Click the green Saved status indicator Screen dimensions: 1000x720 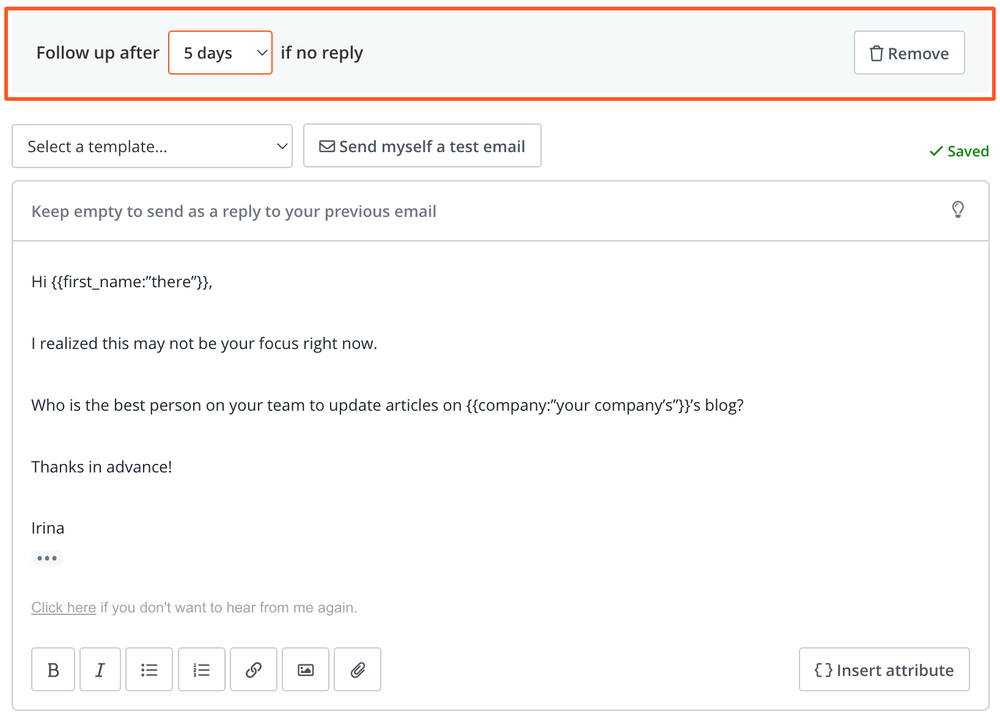pyautogui.click(x=958, y=151)
